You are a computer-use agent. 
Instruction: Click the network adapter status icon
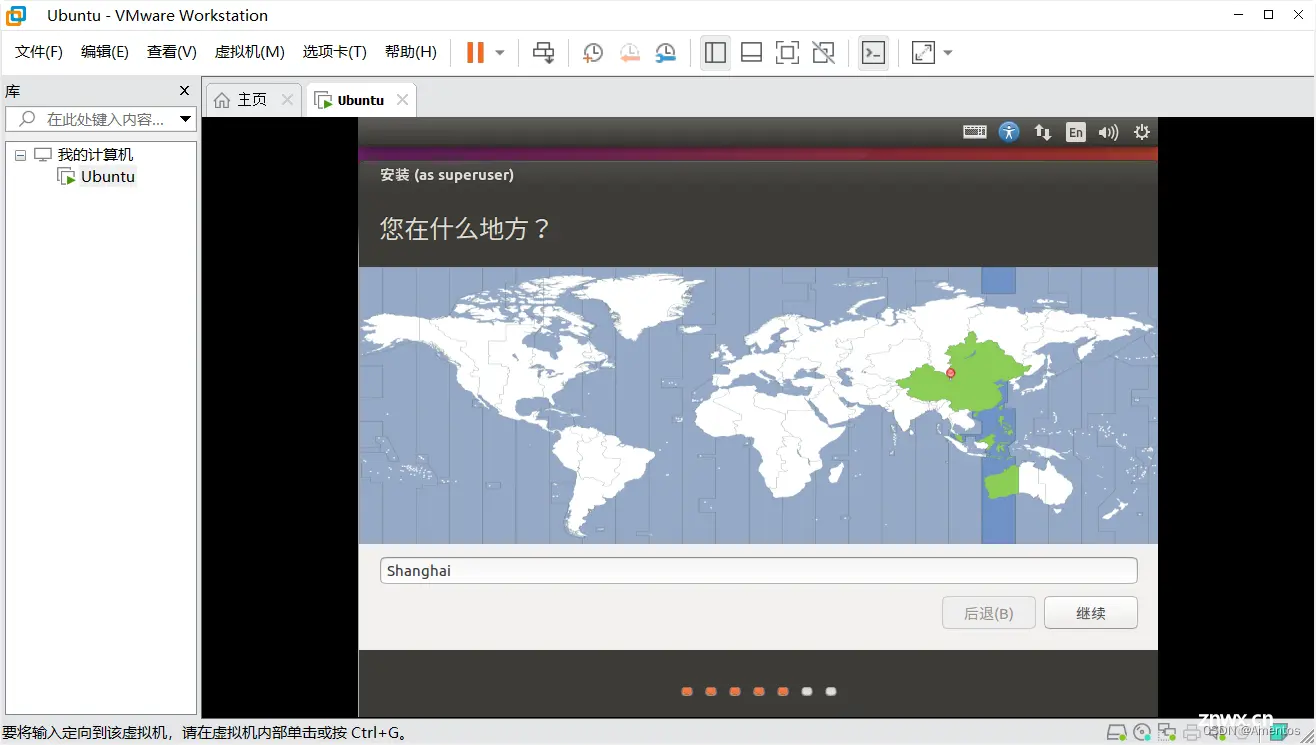(x=1166, y=733)
